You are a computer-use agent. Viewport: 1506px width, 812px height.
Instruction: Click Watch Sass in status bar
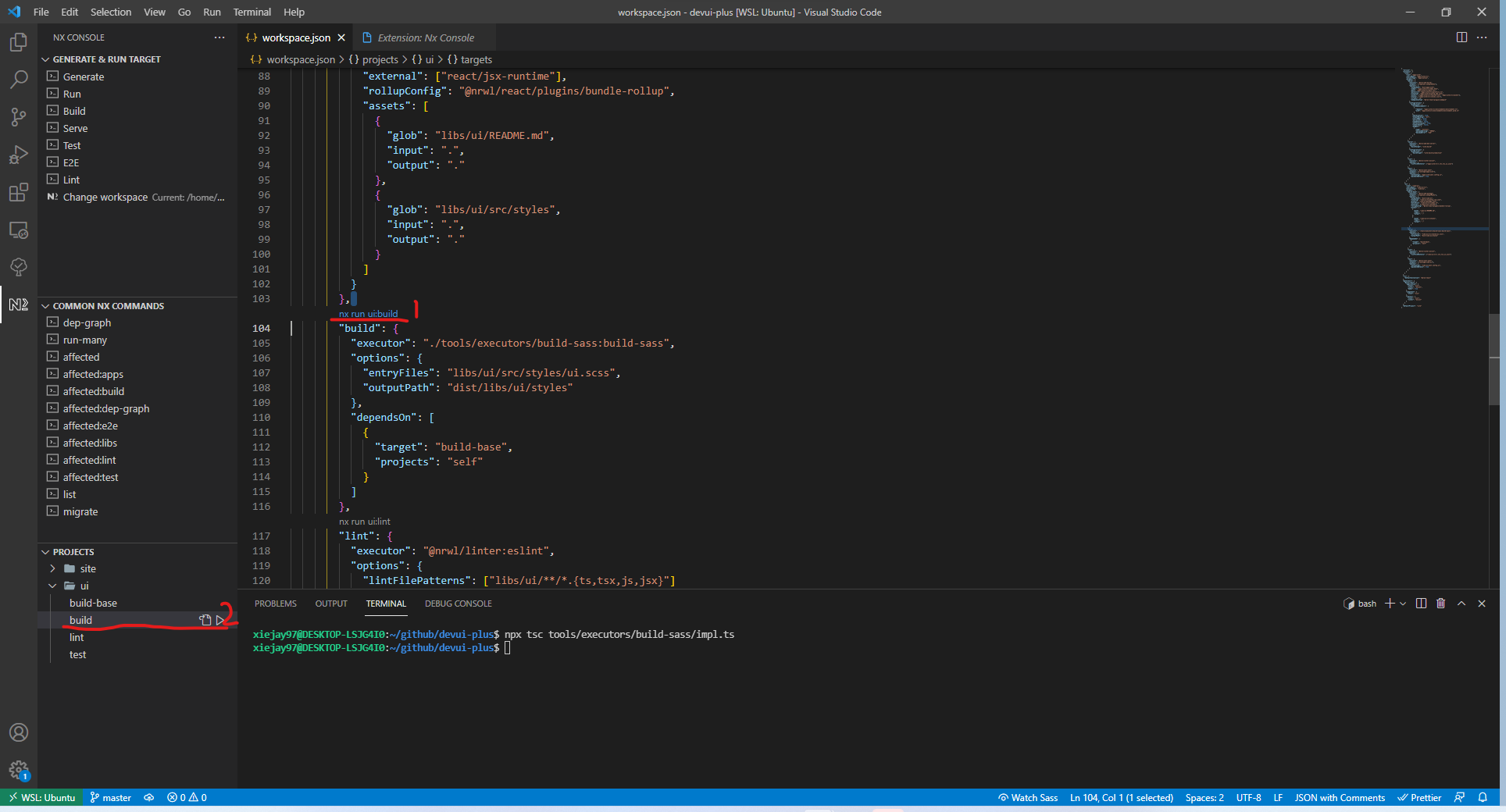coord(1028,797)
